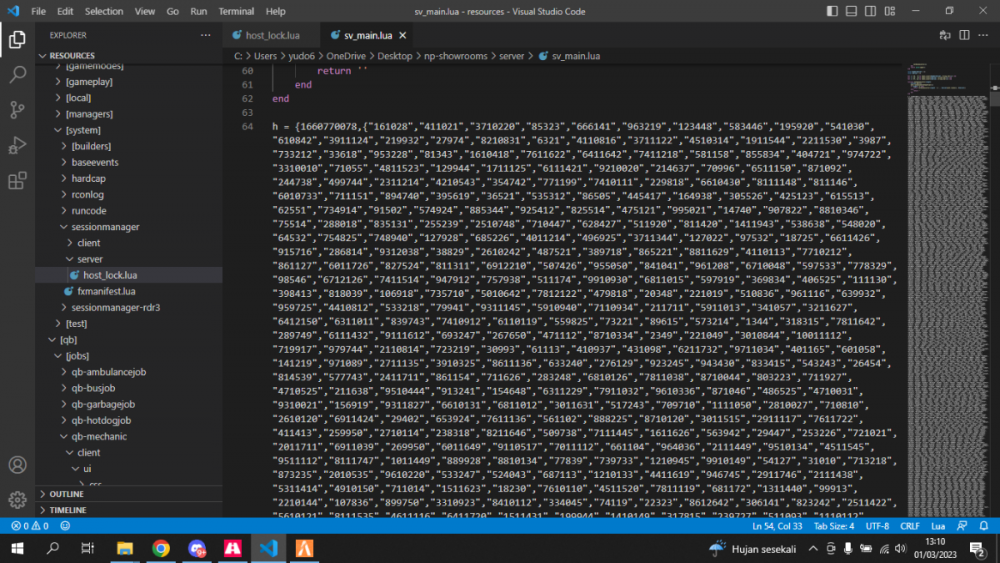The height and width of the screenshot is (563, 1000).
Task: Click the errors and warnings status indicator
Action: pos(29,525)
